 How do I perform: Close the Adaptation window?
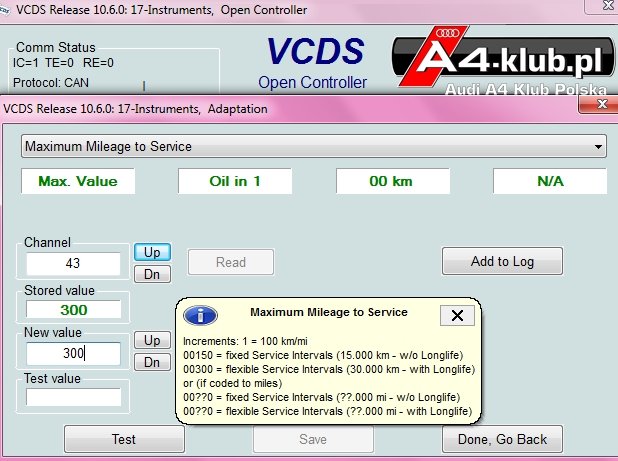tap(599, 104)
